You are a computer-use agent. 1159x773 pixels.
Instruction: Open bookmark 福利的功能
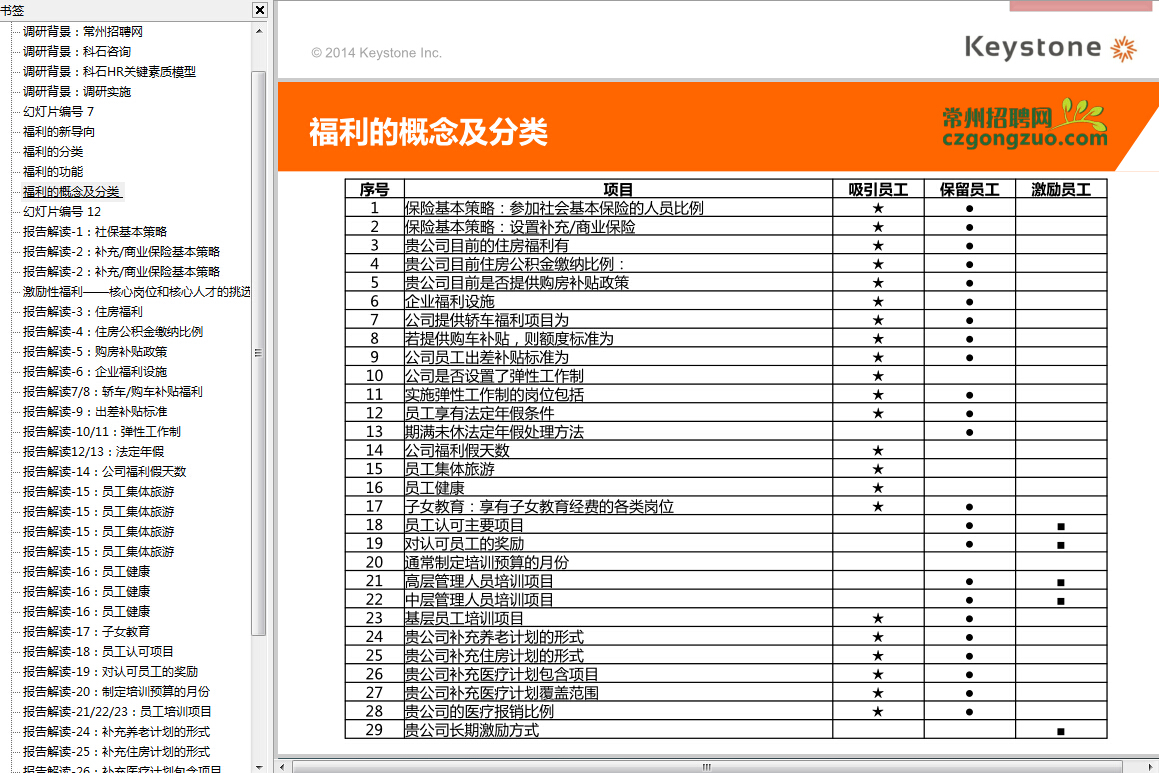pyautogui.click(x=52, y=171)
